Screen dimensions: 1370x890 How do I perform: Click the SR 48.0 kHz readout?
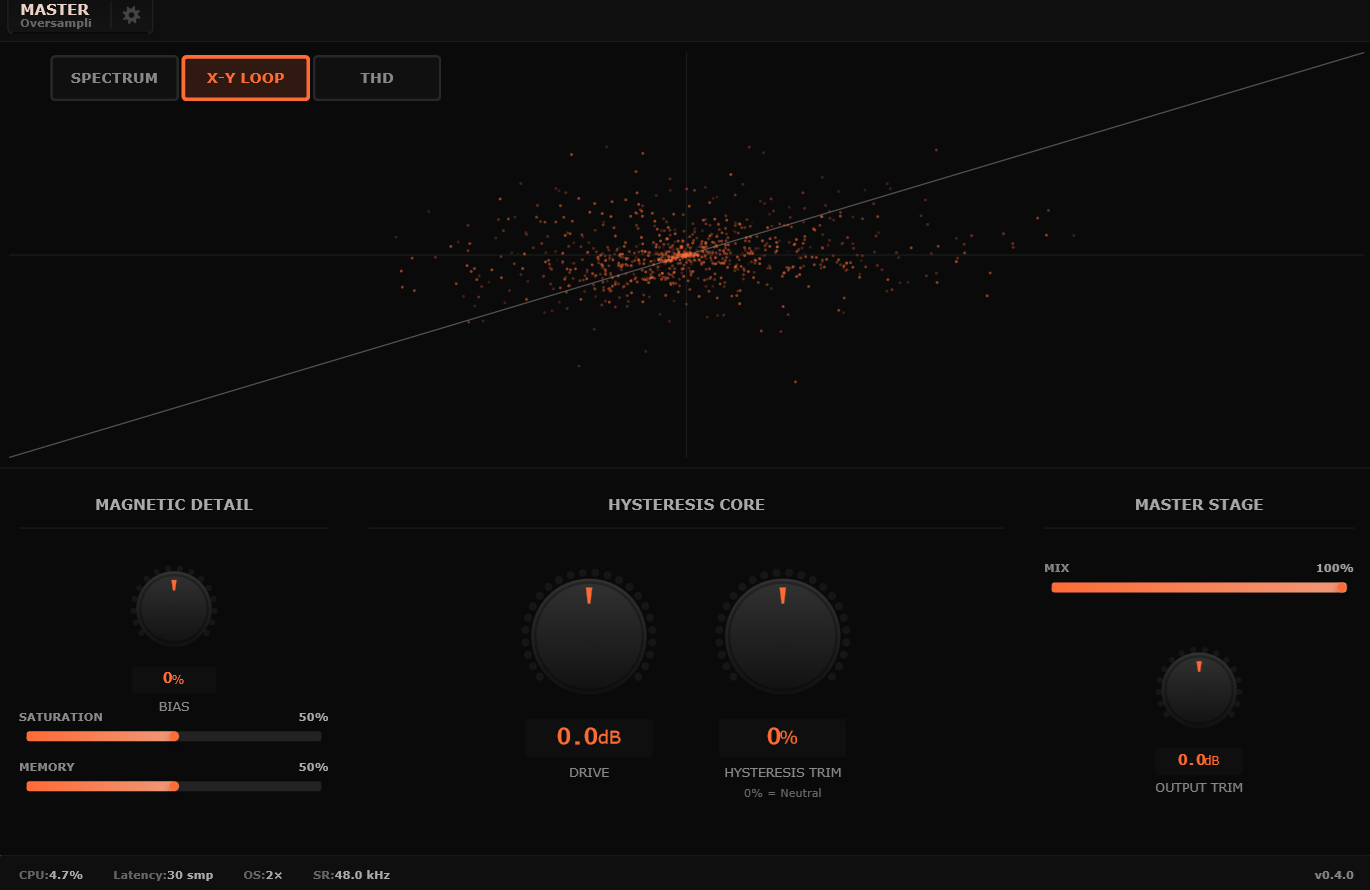point(351,875)
